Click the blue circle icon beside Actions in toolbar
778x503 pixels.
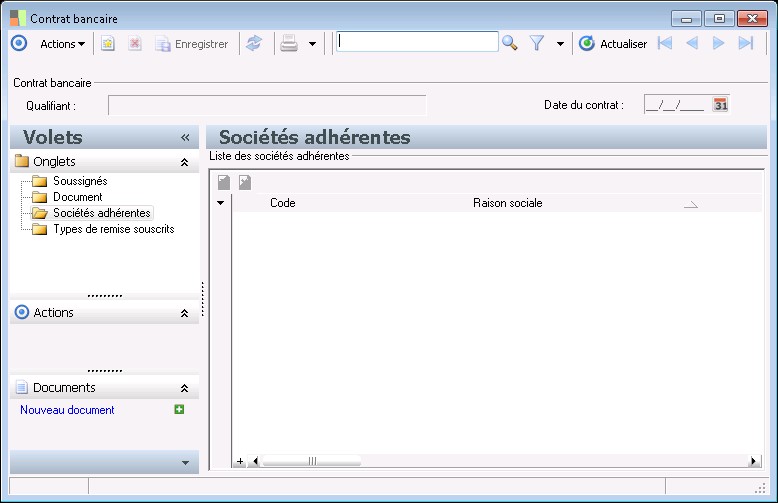pos(19,43)
